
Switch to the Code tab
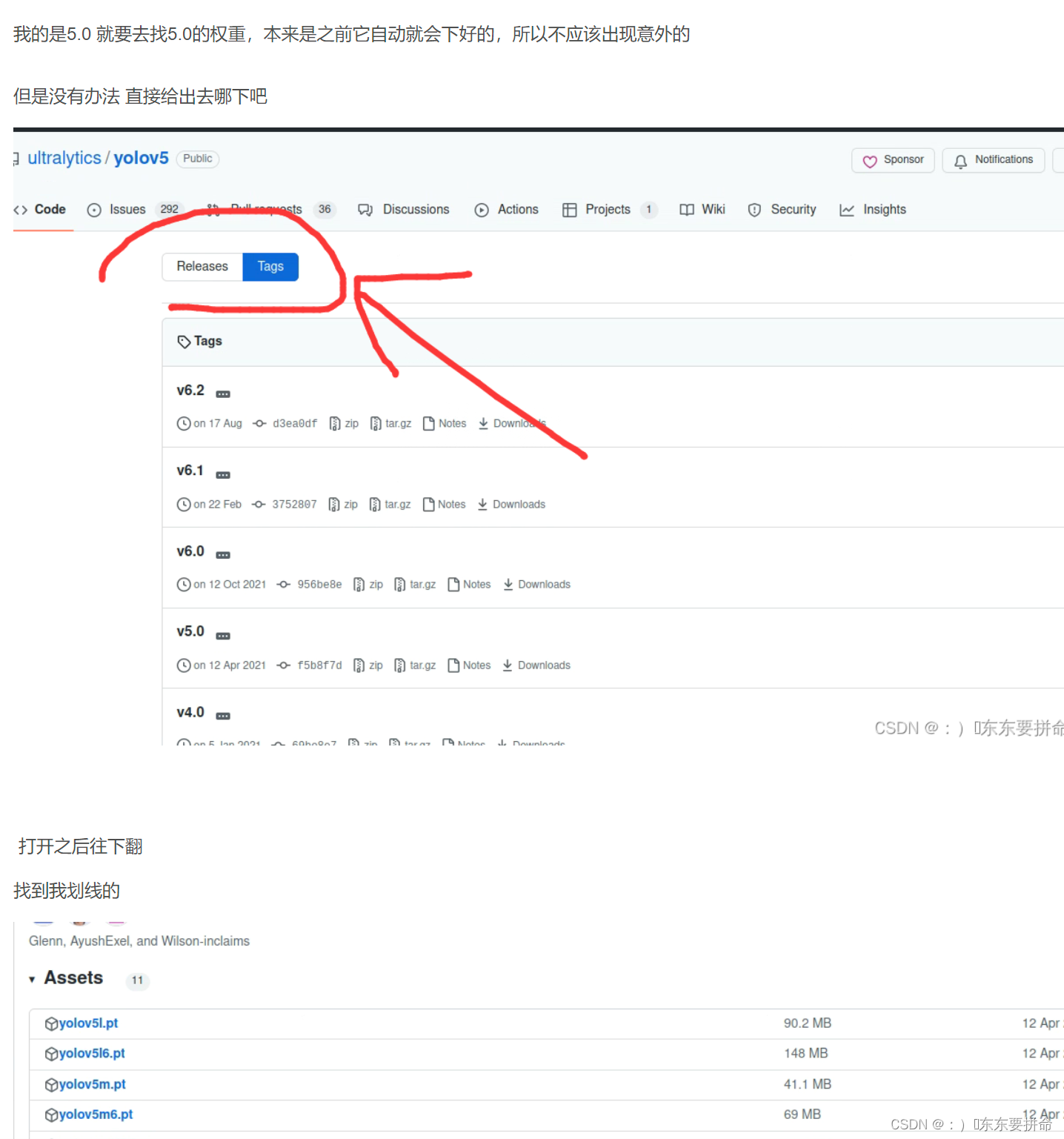(41, 210)
